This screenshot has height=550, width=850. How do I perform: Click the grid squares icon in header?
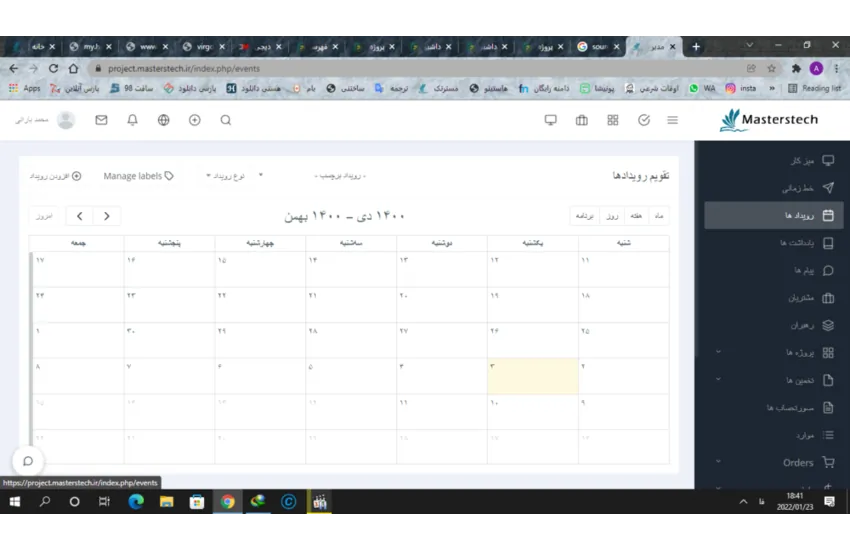tap(613, 120)
